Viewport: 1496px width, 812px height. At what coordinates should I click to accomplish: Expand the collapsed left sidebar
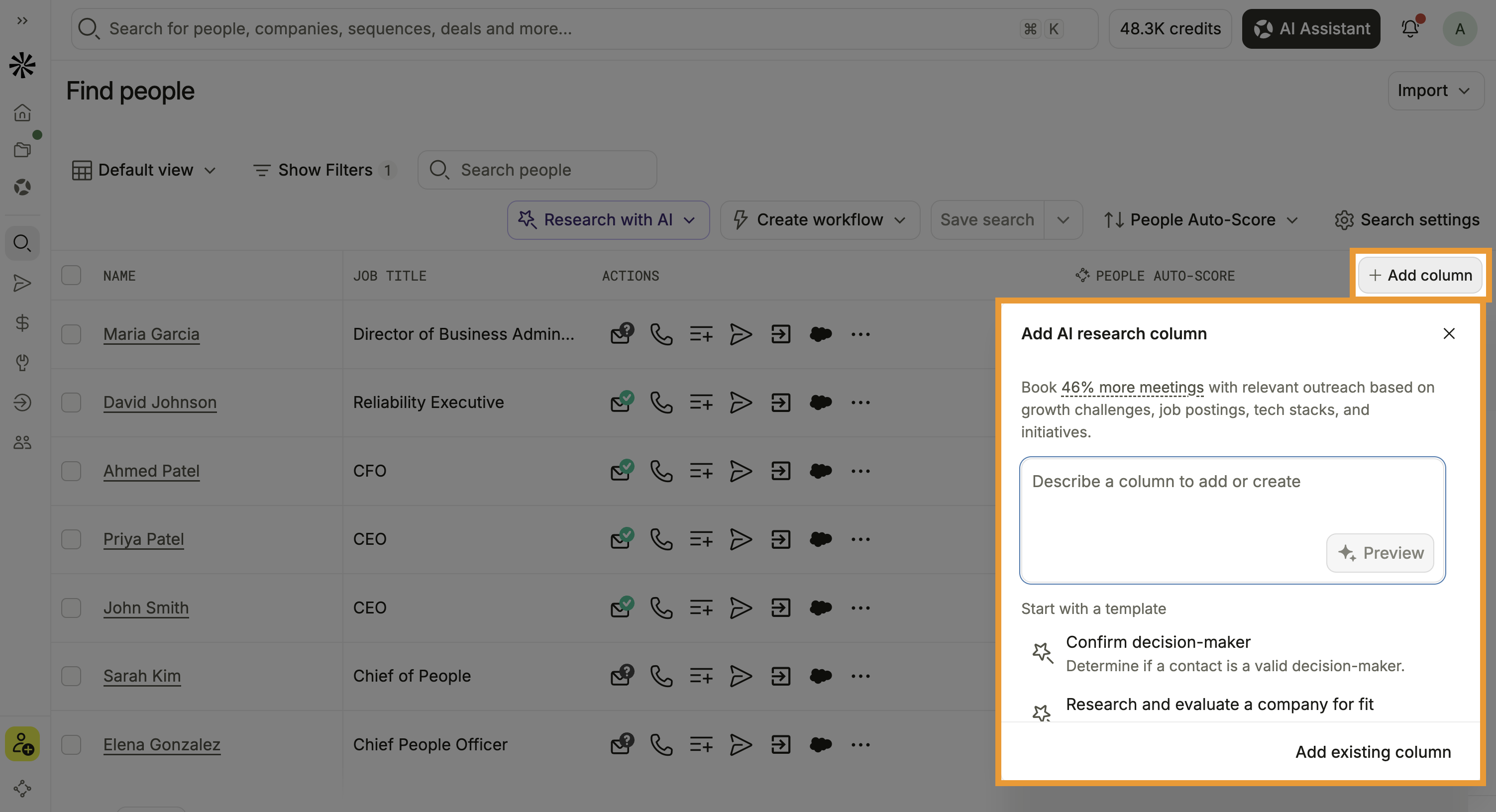click(22, 21)
